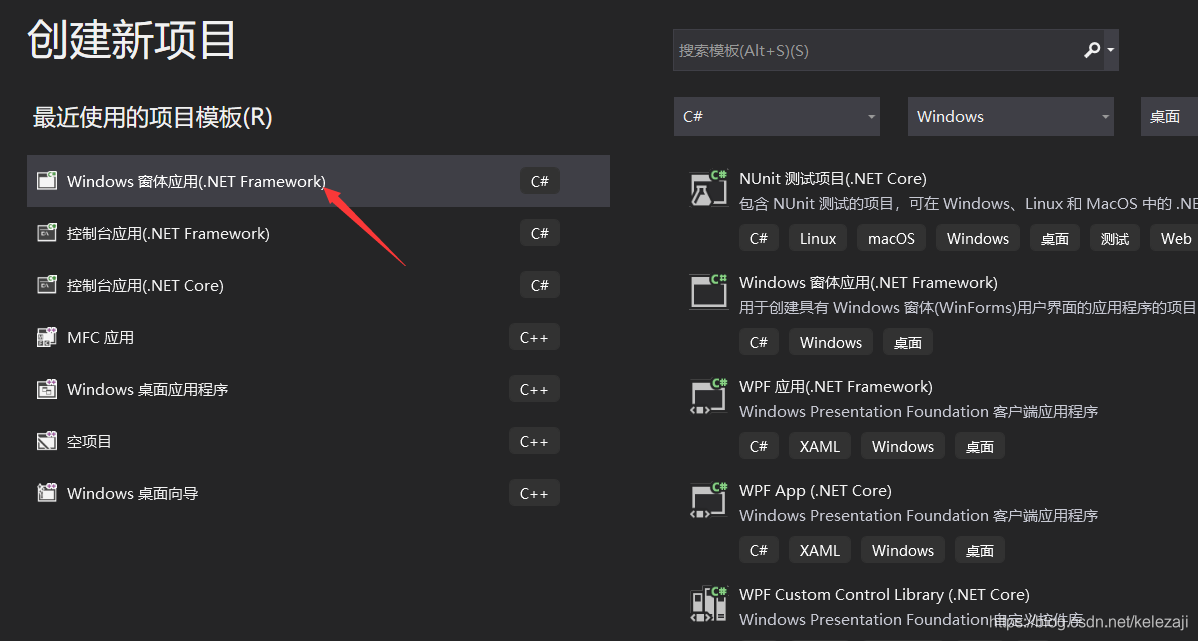Click the WPF 应用(.NET Framework) icon
The image size is (1198, 641).
point(708,396)
